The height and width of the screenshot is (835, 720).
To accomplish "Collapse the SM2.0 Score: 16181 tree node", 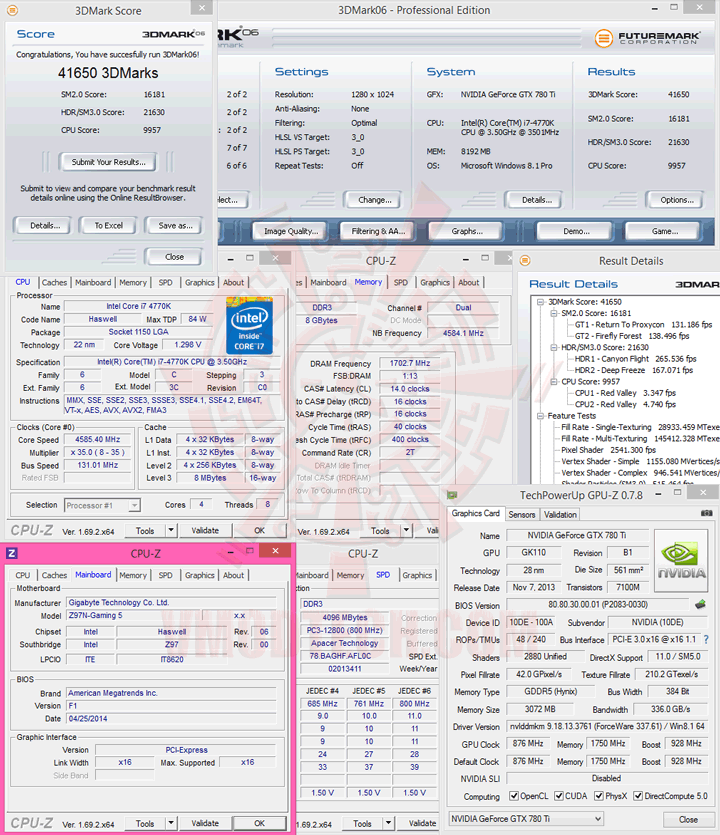I will (553, 313).
